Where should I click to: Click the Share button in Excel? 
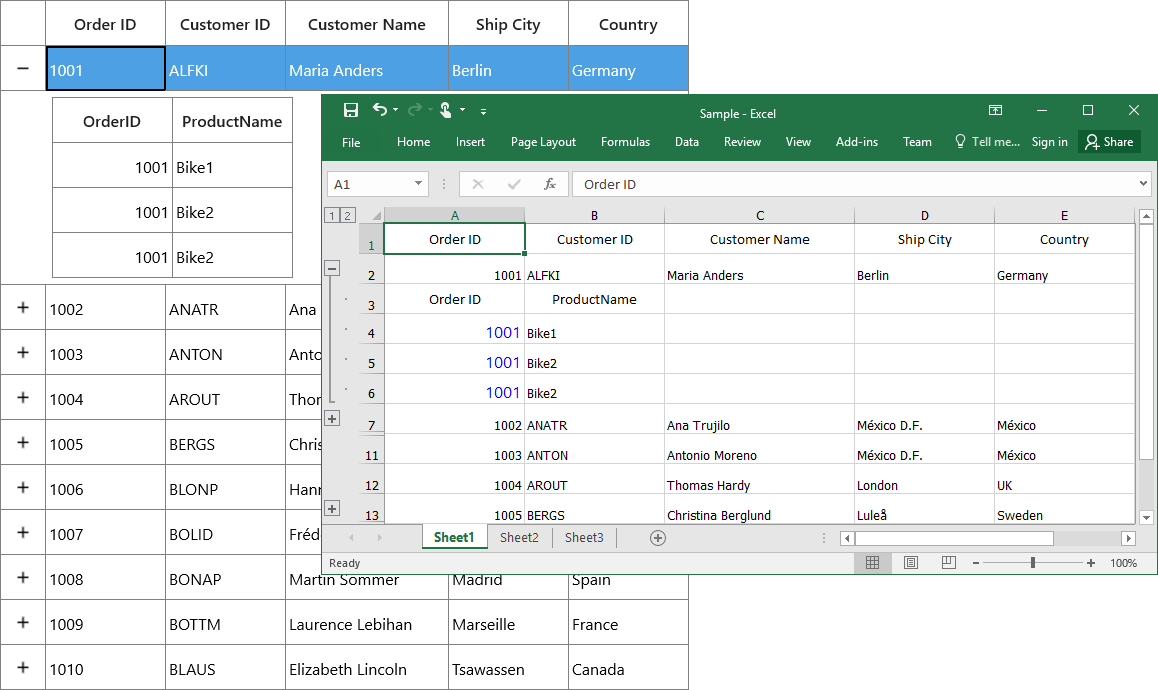1109,142
